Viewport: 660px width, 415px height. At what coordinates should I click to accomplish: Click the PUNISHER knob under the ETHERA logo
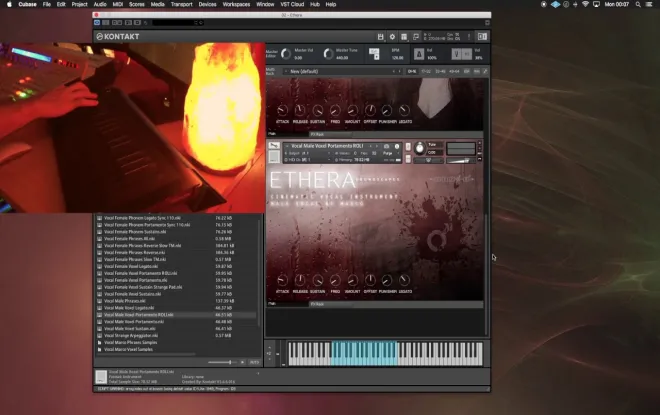(x=387, y=280)
